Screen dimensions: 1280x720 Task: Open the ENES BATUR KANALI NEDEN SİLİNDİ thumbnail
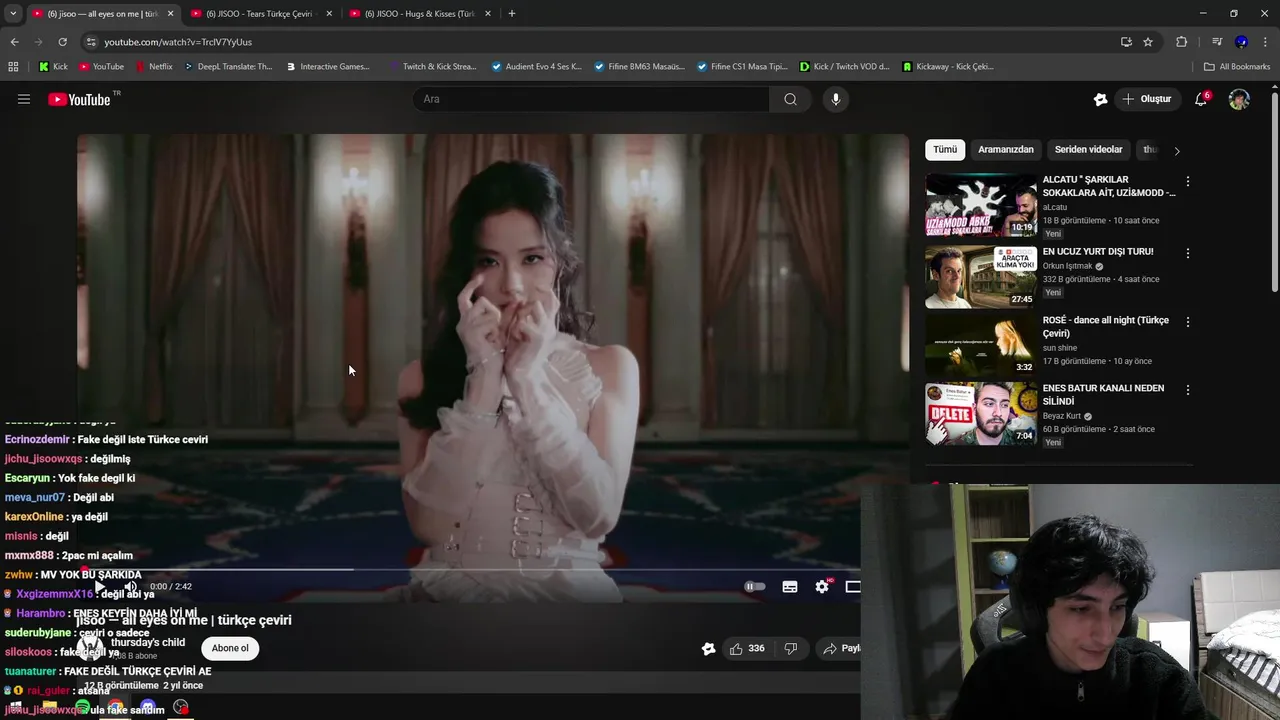[981, 413]
